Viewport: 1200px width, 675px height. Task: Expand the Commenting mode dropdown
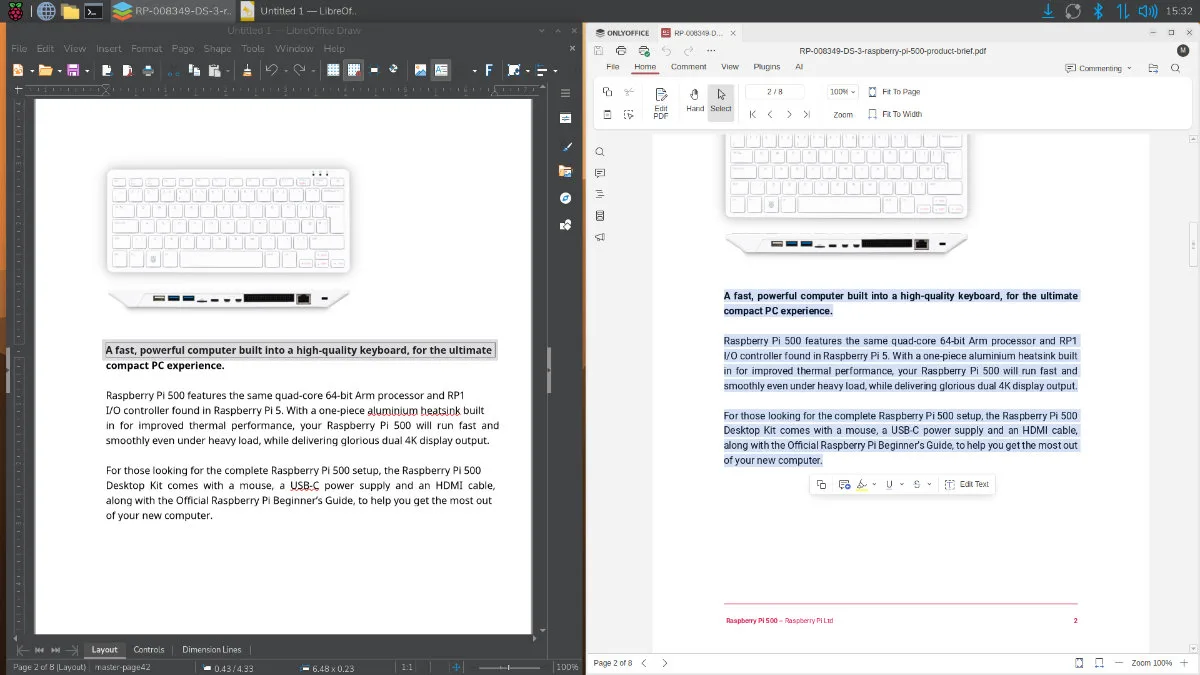pos(1105,68)
